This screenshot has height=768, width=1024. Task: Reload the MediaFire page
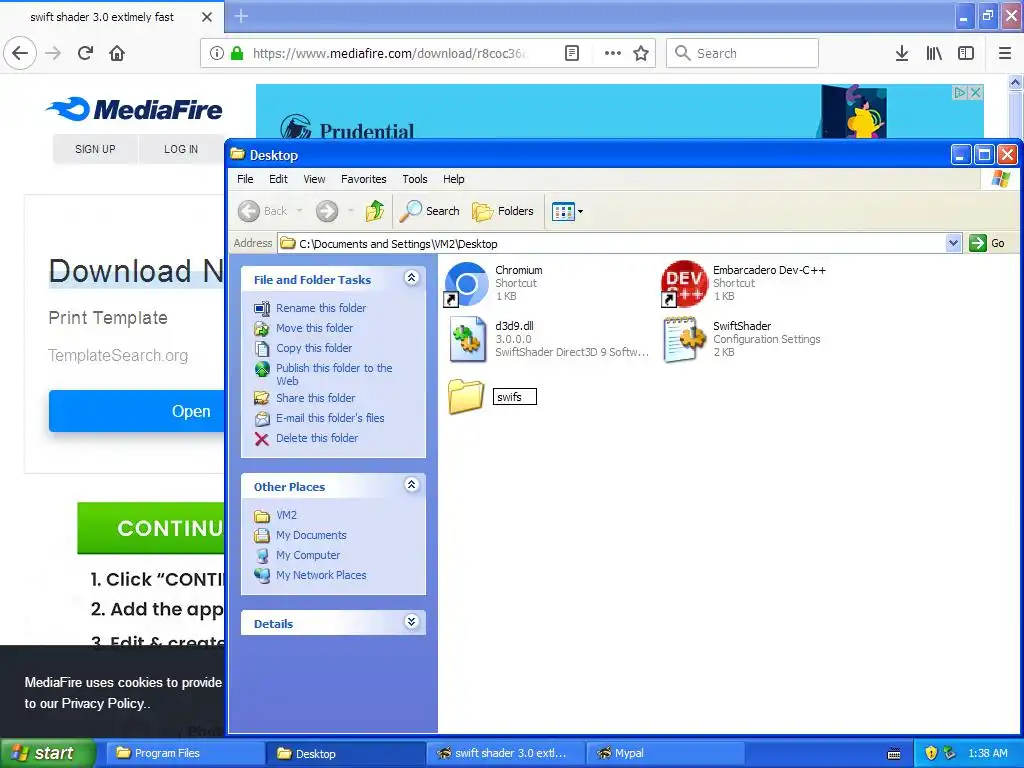click(x=86, y=53)
